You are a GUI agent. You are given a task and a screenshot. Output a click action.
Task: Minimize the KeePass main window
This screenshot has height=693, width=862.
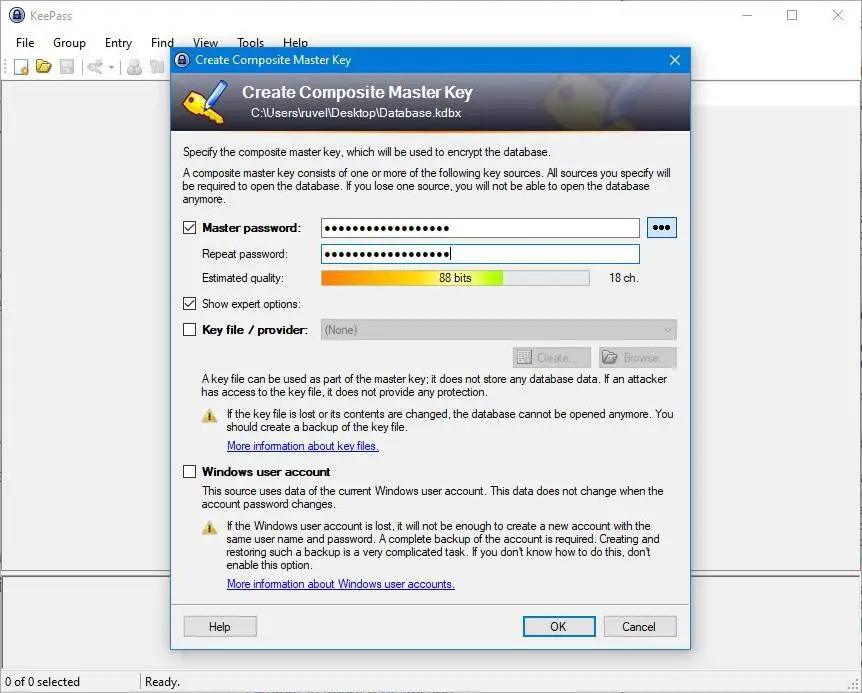point(747,15)
